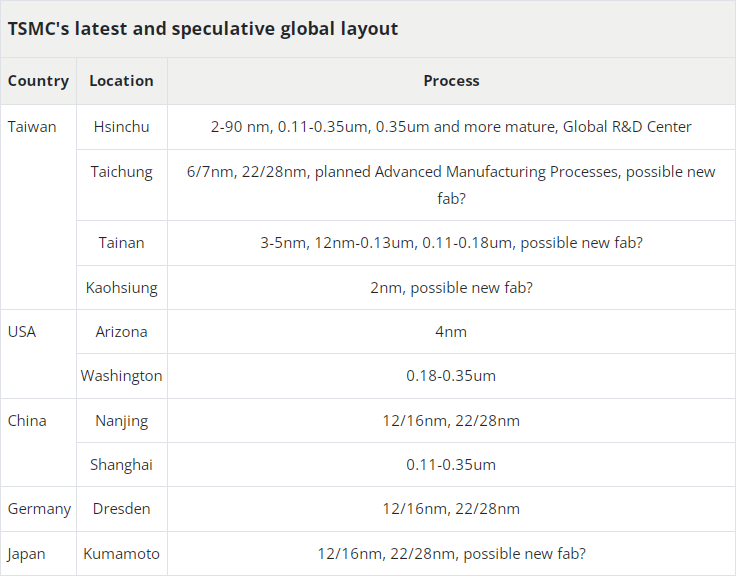Click the Kaohsiung location cell
Image resolution: width=736 pixels, height=576 pixels.
(121, 288)
